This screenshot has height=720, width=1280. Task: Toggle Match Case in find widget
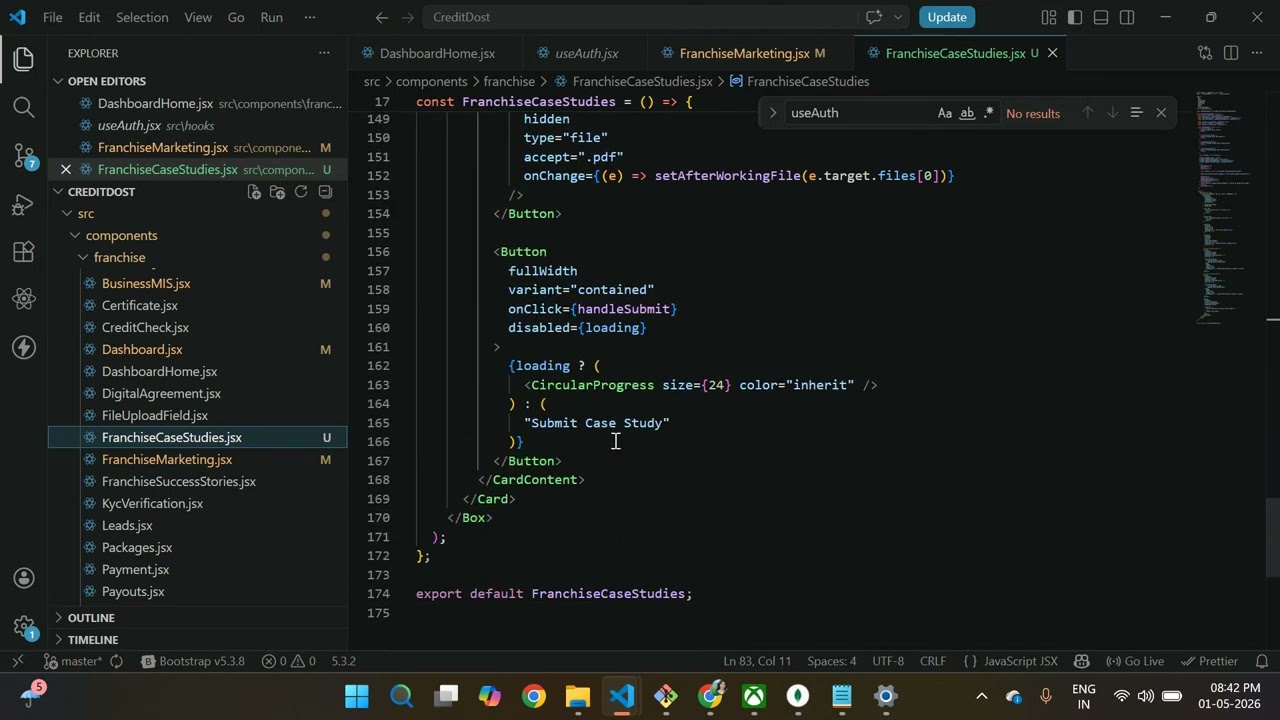(x=944, y=113)
